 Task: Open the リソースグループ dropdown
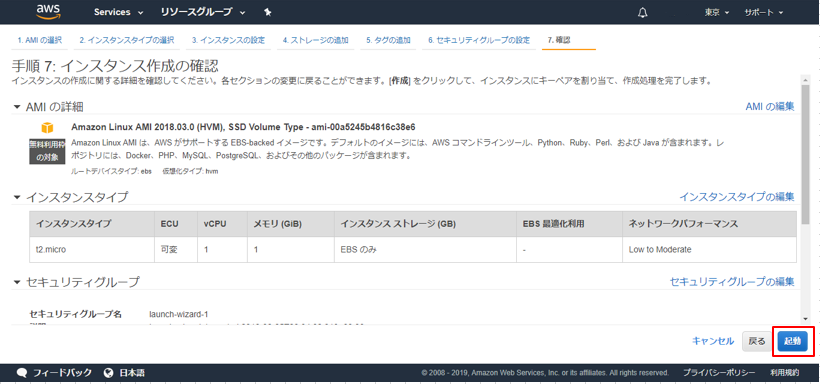[x=202, y=12]
